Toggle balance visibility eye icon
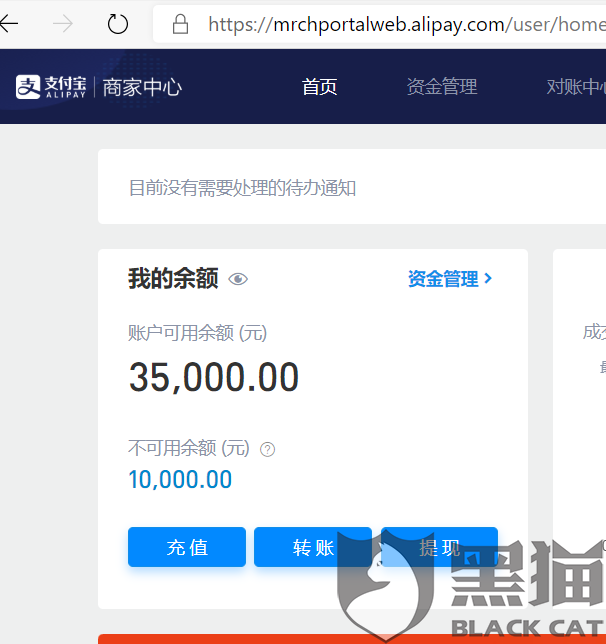Viewport: 606px width, 644px height. [x=238, y=279]
